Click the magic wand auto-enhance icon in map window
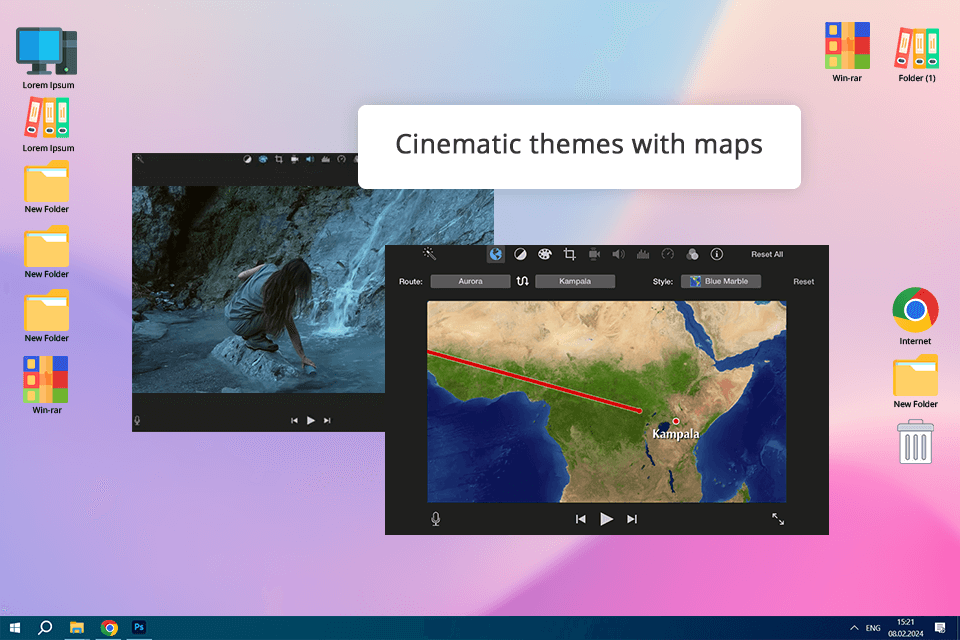The width and height of the screenshot is (960, 640). pyautogui.click(x=429, y=254)
